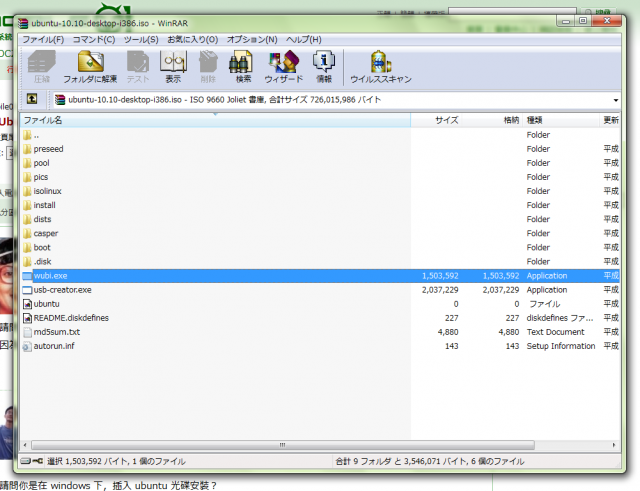This screenshot has height=491, width=640.
Task: Open the ファイル(F) menu
Action: coord(43,40)
